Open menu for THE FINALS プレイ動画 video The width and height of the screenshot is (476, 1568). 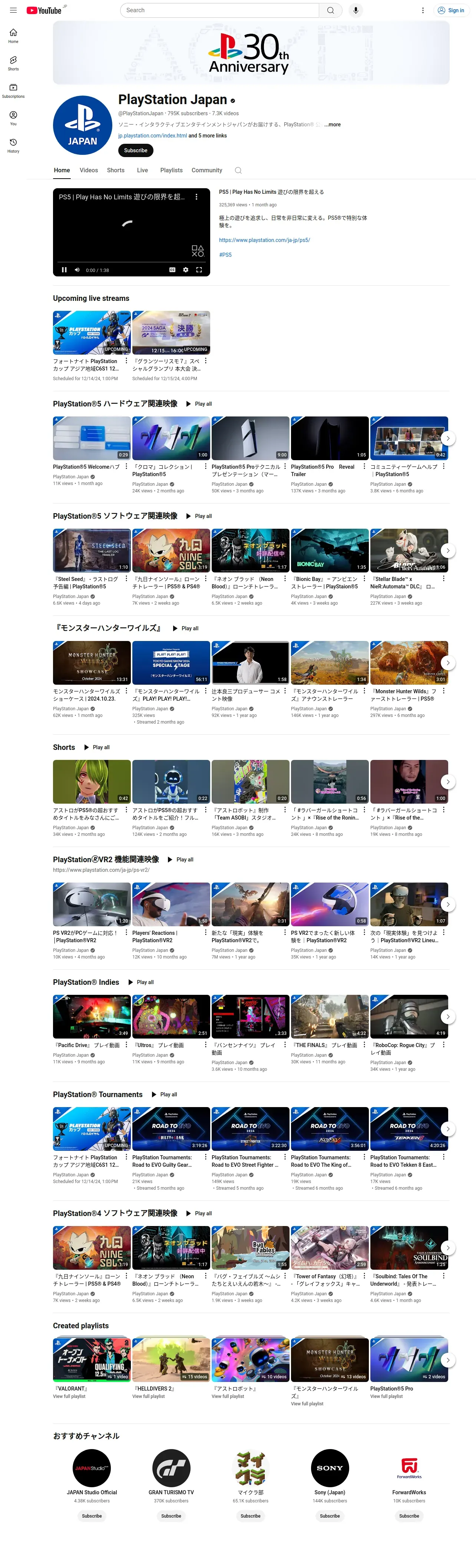click(x=364, y=1044)
